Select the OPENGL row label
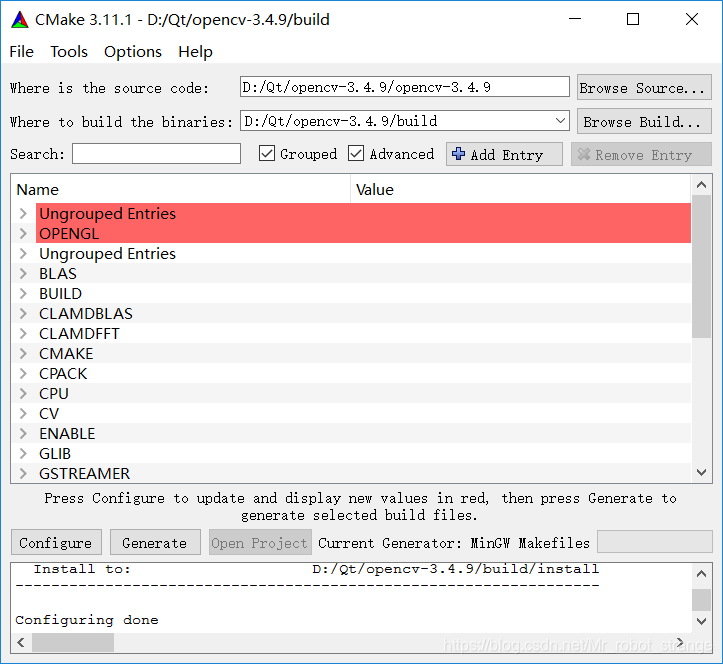 69,234
